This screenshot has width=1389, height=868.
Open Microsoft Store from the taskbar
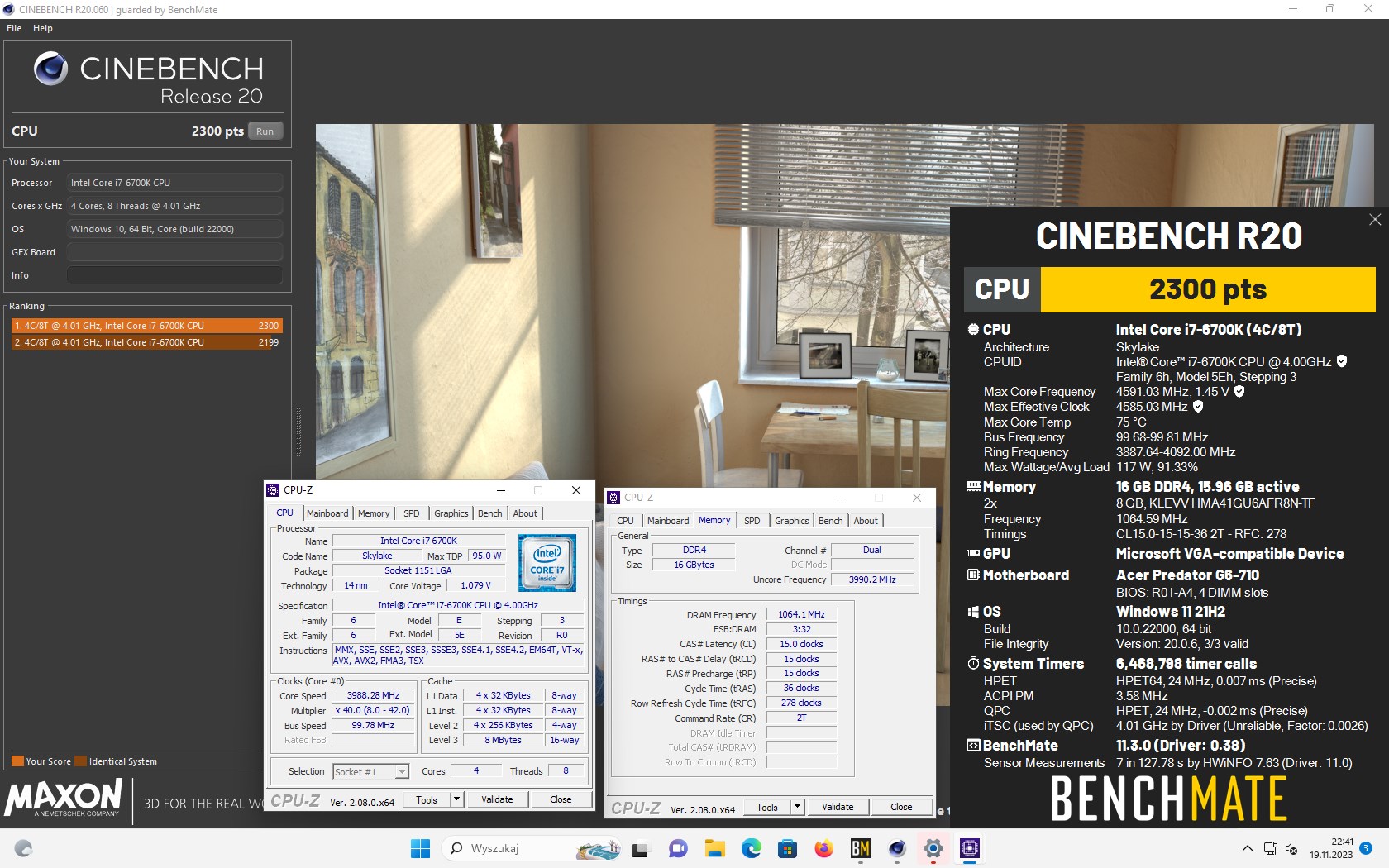click(787, 848)
